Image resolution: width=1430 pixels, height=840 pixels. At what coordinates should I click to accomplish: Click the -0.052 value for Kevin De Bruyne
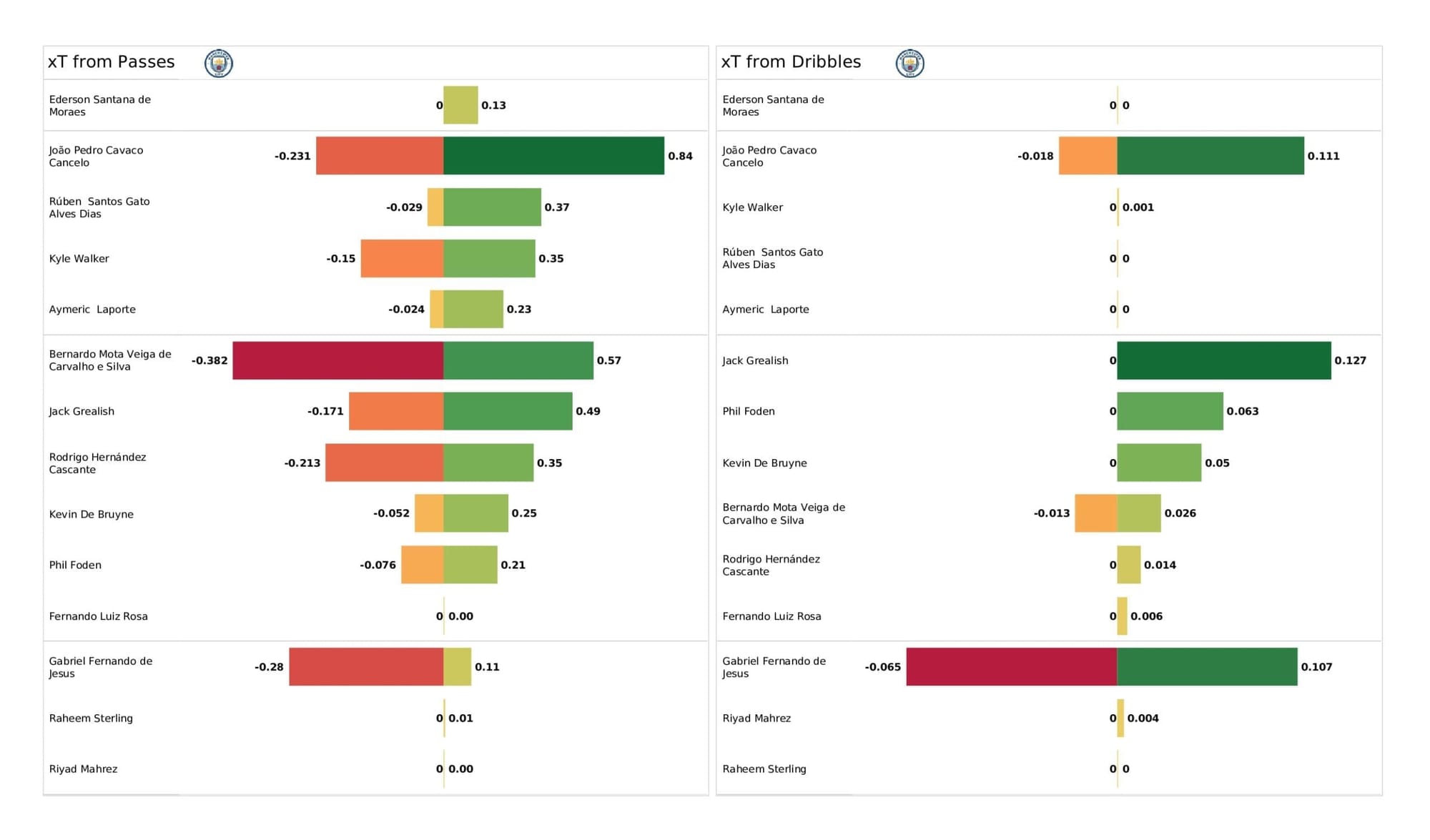pyautogui.click(x=391, y=513)
